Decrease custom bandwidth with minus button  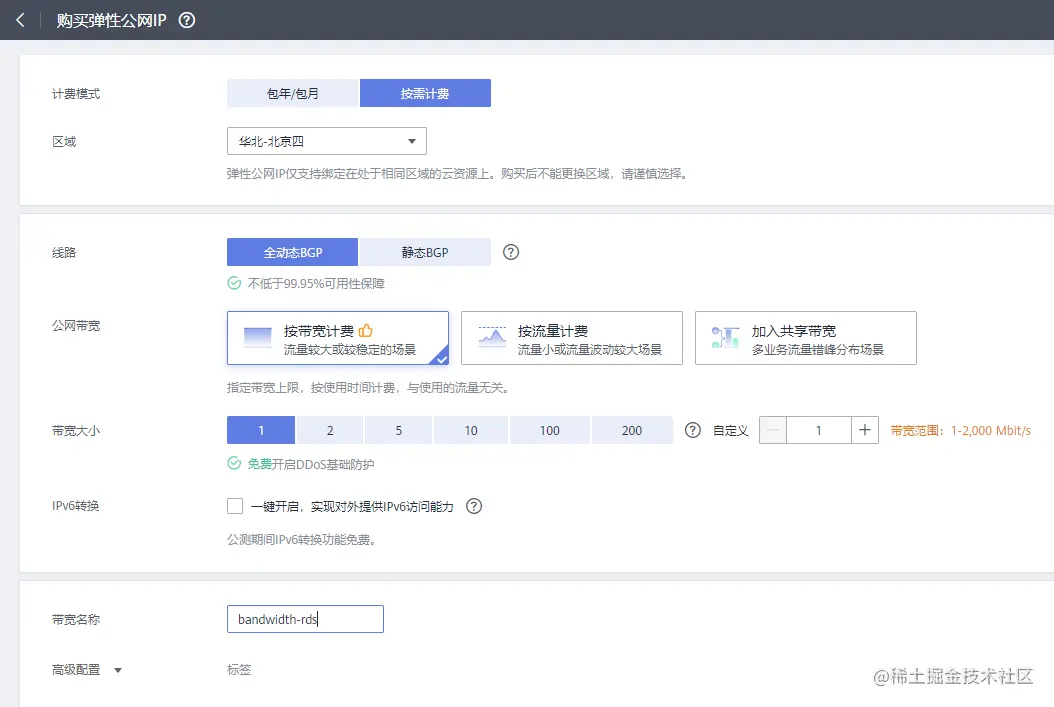(x=773, y=430)
